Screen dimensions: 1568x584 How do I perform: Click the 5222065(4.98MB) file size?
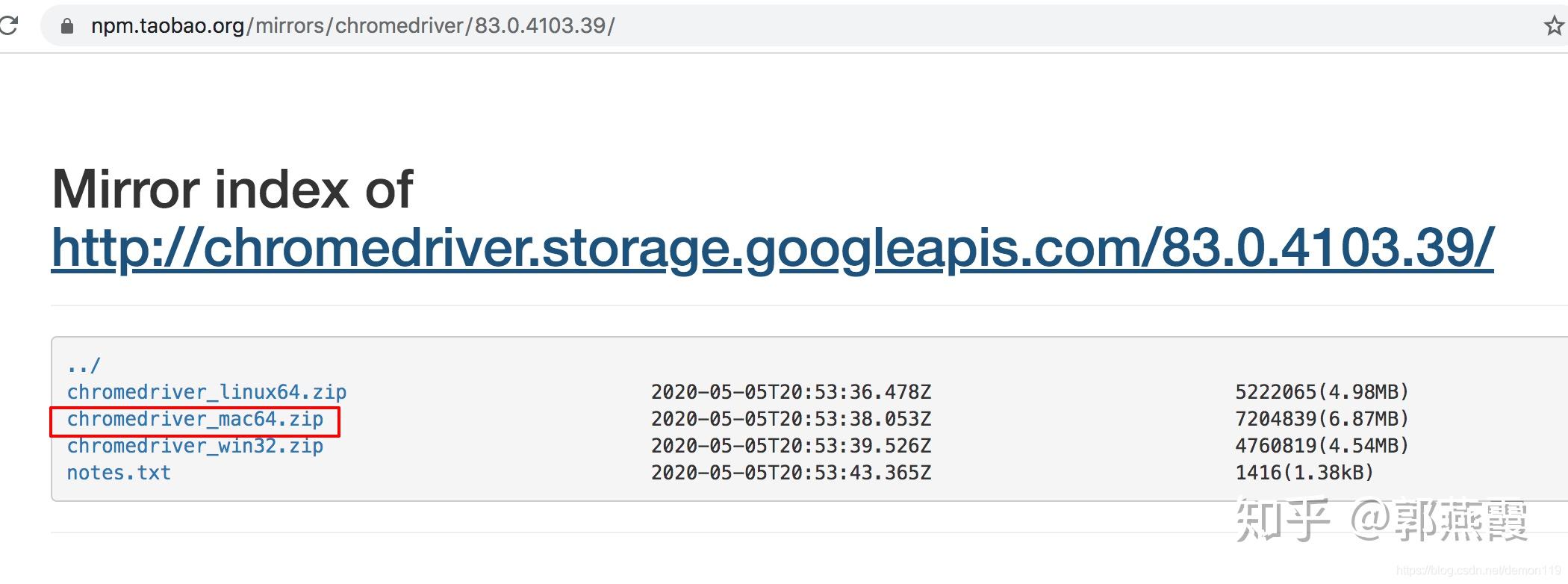[1322, 392]
